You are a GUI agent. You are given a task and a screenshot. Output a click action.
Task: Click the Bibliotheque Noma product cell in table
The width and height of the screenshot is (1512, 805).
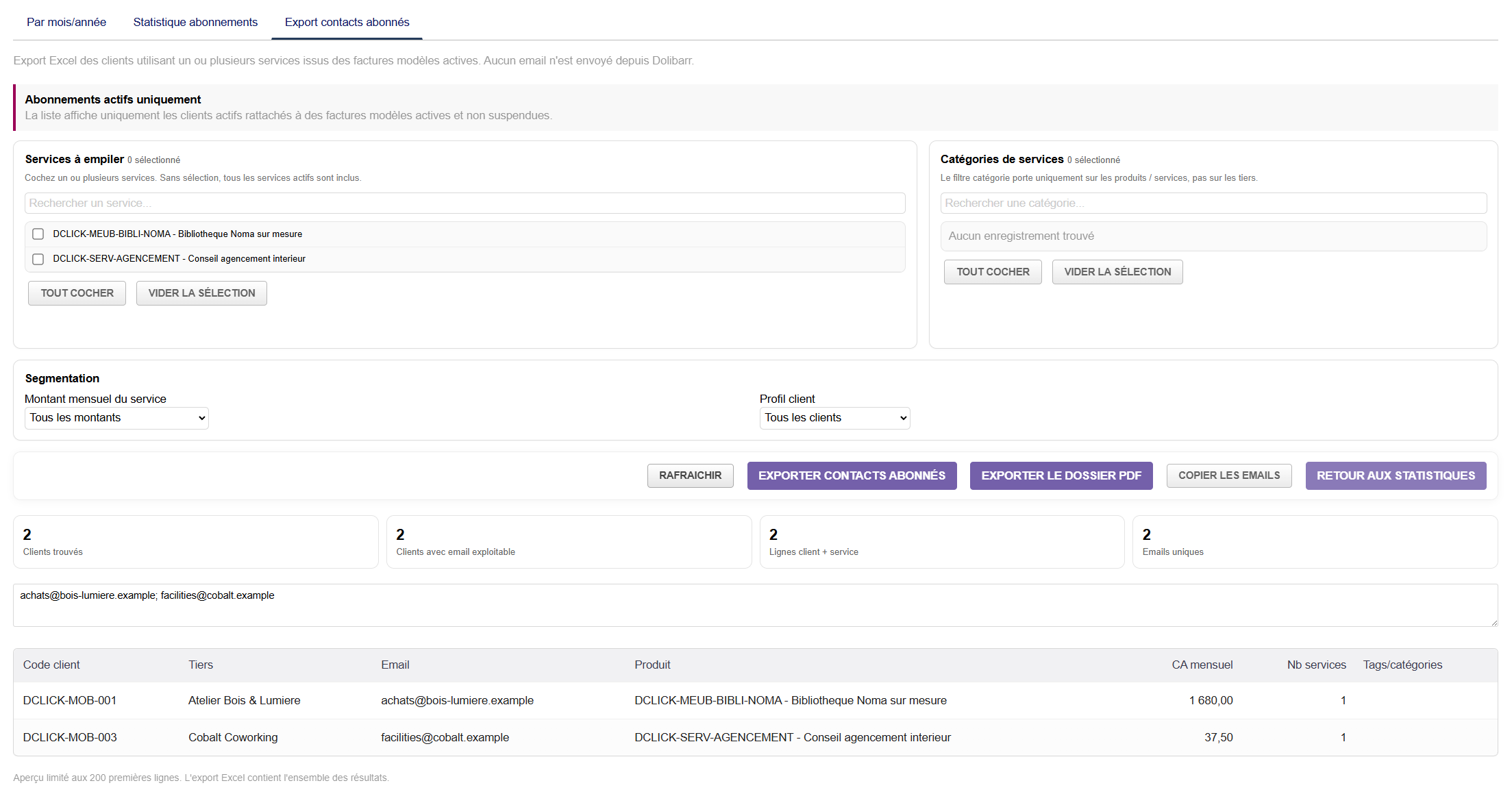tap(791, 700)
